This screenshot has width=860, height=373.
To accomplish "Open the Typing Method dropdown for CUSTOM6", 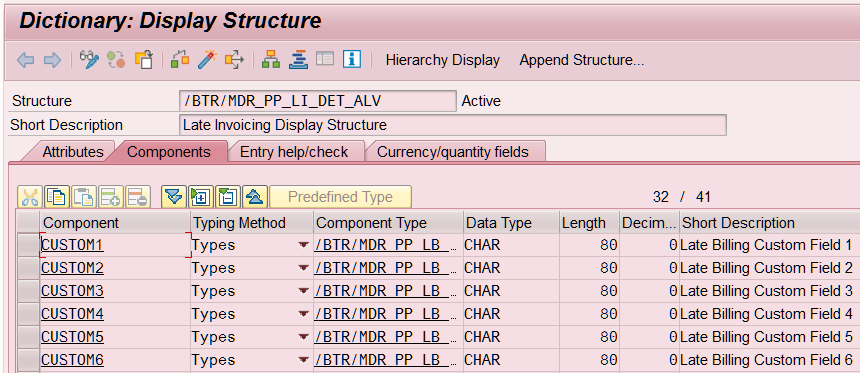I will pyautogui.click(x=303, y=360).
